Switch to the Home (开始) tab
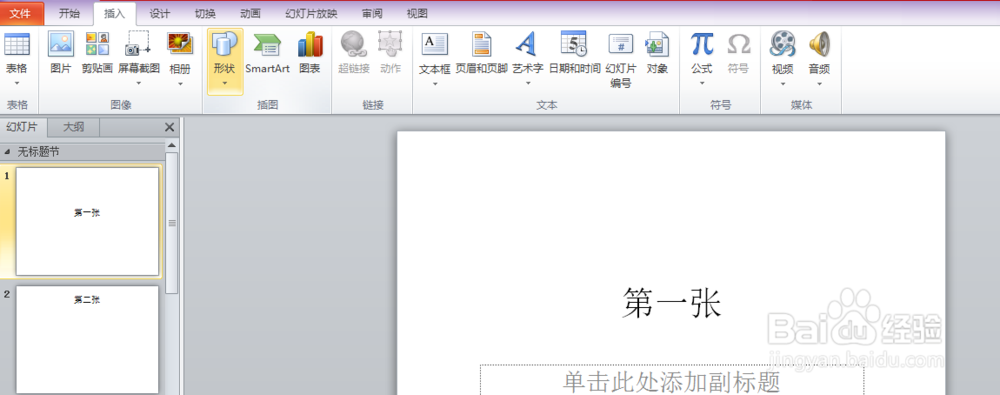The image size is (1000, 395). point(69,13)
